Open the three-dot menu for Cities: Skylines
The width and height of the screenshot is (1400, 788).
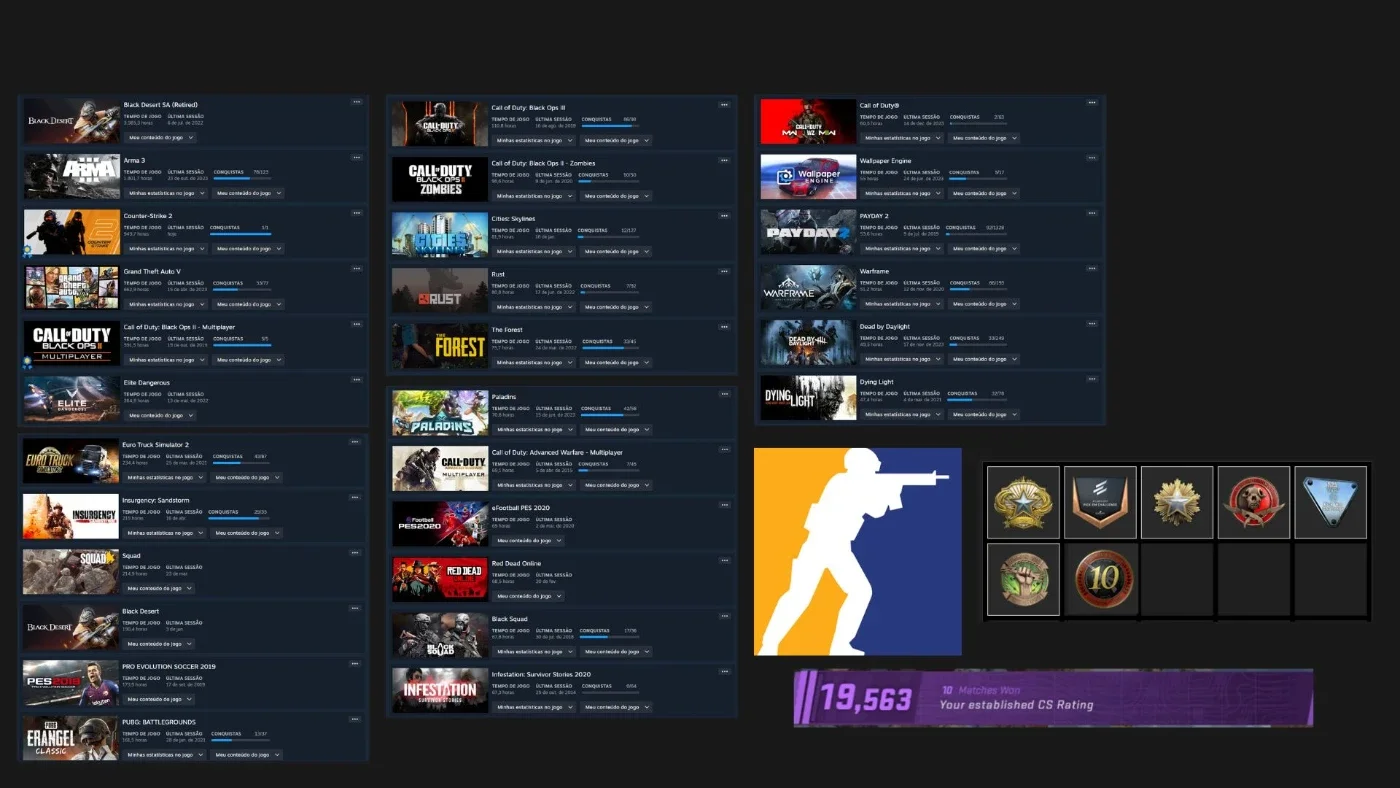click(x=724, y=216)
